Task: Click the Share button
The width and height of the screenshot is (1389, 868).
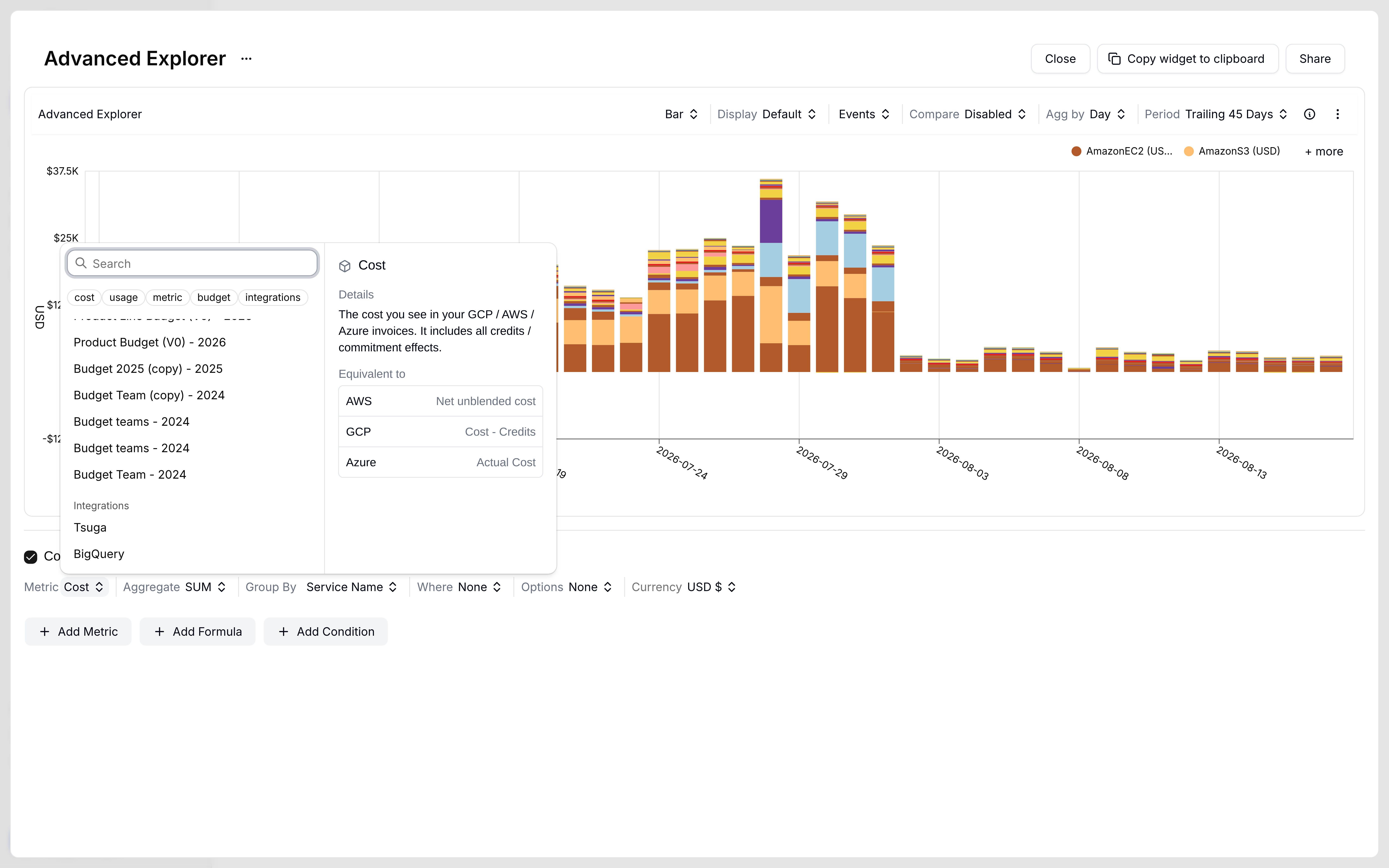Action: [1315, 58]
